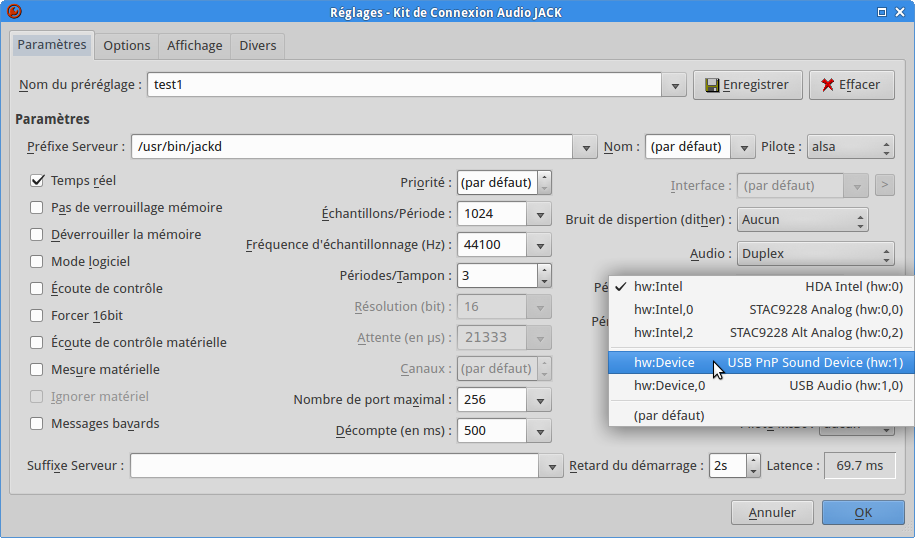This screenshot has width=915, height=538.
Task: Expand the Nom du préréglage dropdown
Action: click(x=676, y=86)
